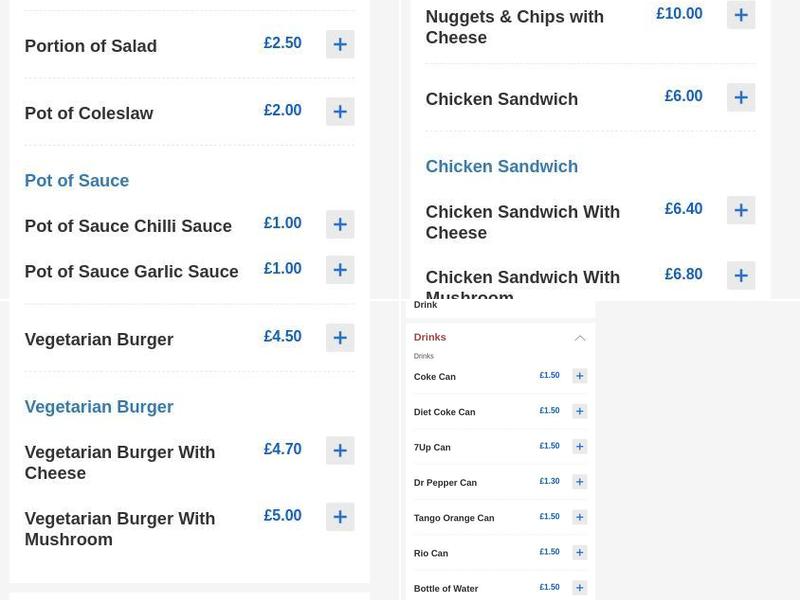Open the Pot of Sauce category heading
Screen dimensions: 800x600
[76, 180]
